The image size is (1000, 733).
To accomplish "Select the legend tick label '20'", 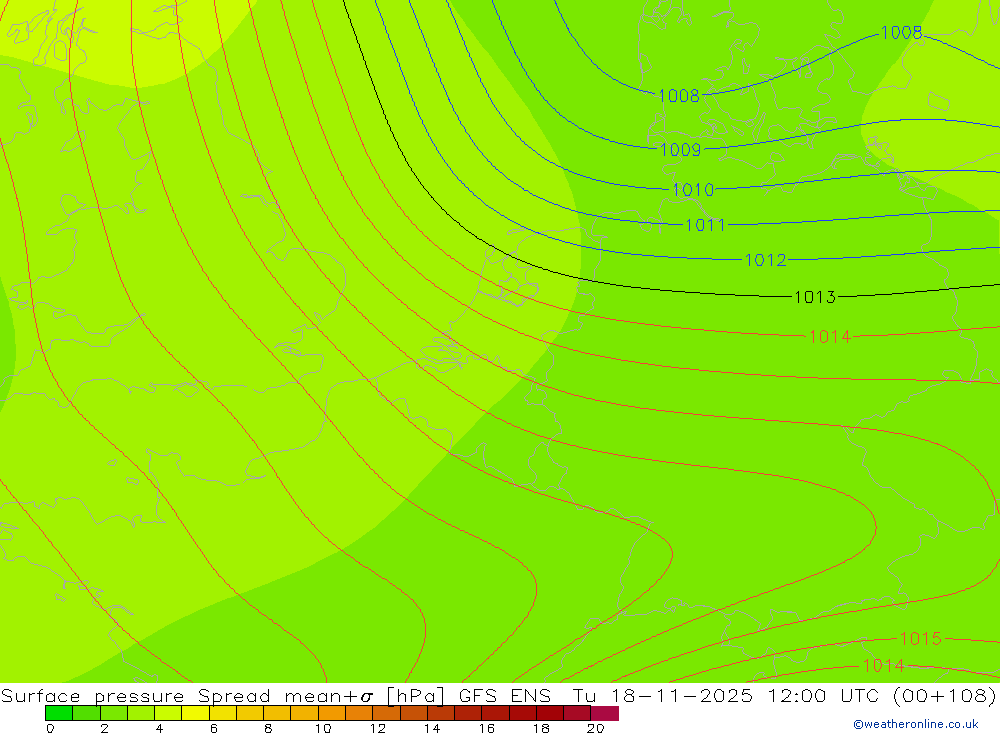I will tap(596, 728).
